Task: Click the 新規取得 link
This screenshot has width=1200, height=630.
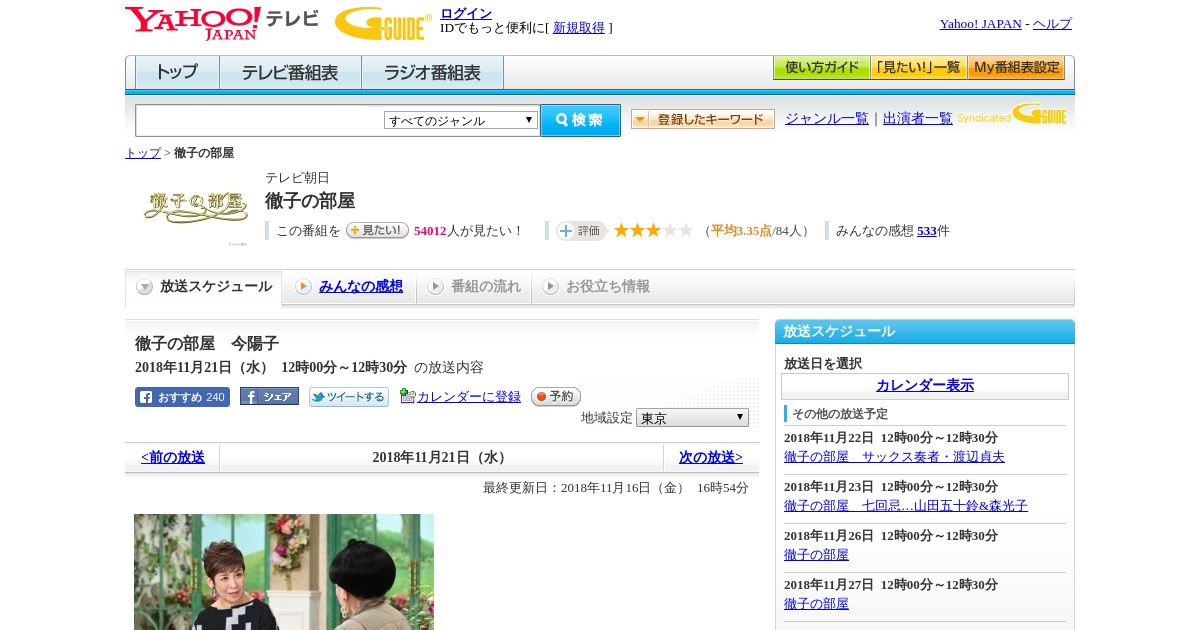Action: coord(579,28)
